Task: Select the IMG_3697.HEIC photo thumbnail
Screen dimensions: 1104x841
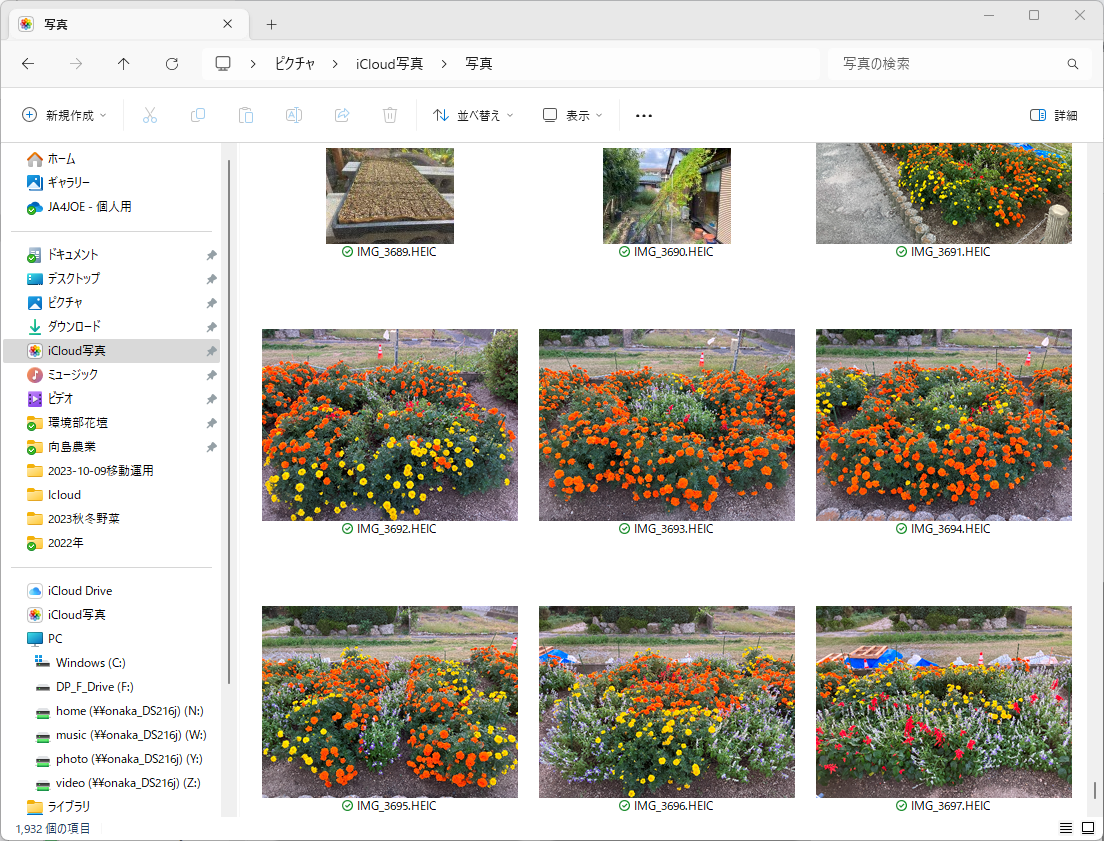Action: click(x=943, y=701)
